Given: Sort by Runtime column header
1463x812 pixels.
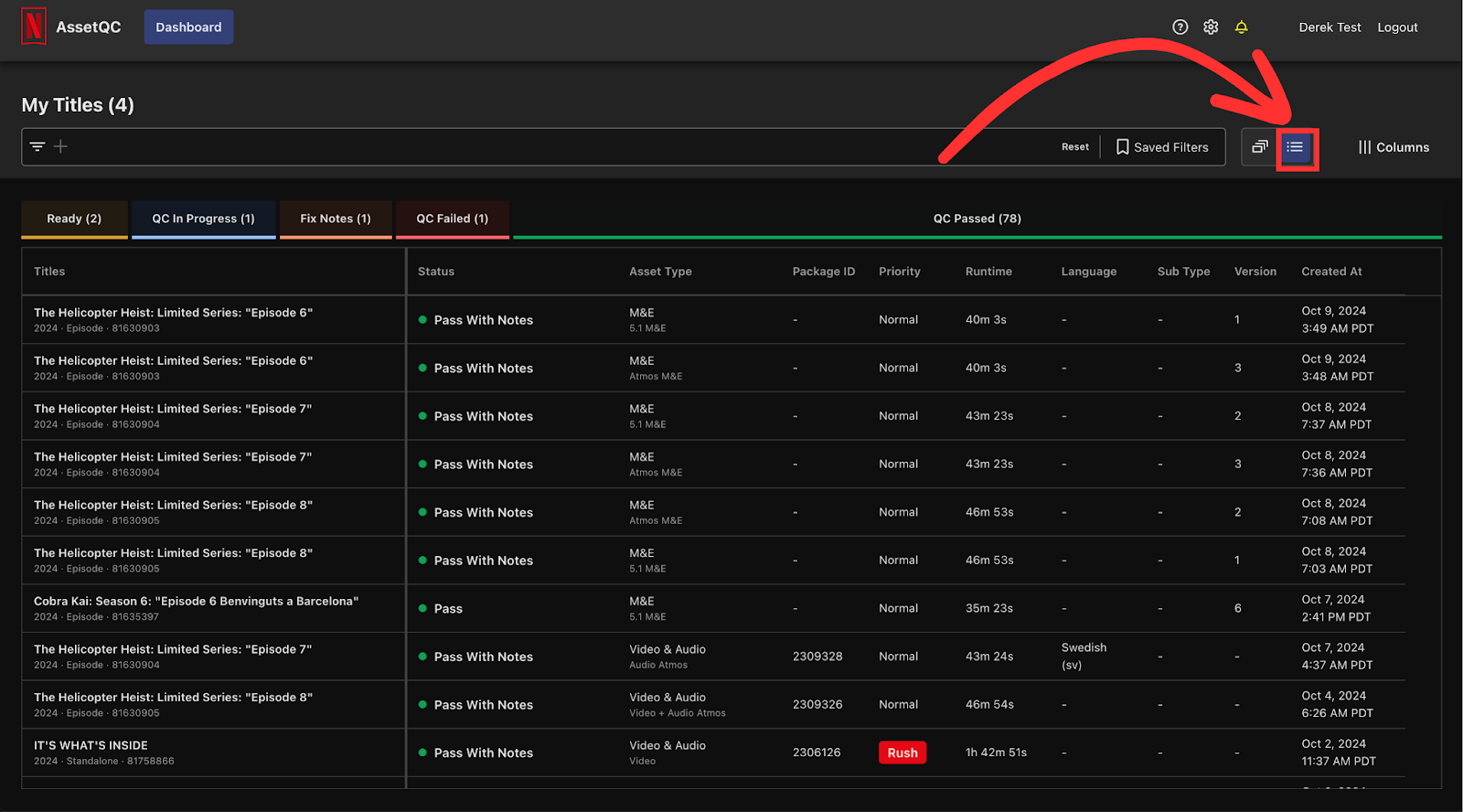Looking at the screenshot, I should click(988, 272).
